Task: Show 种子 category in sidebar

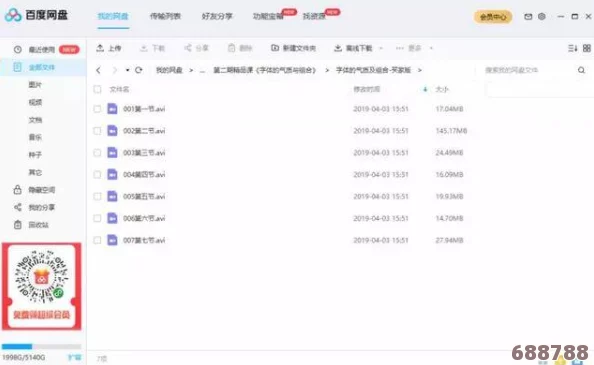Action: 35,155
